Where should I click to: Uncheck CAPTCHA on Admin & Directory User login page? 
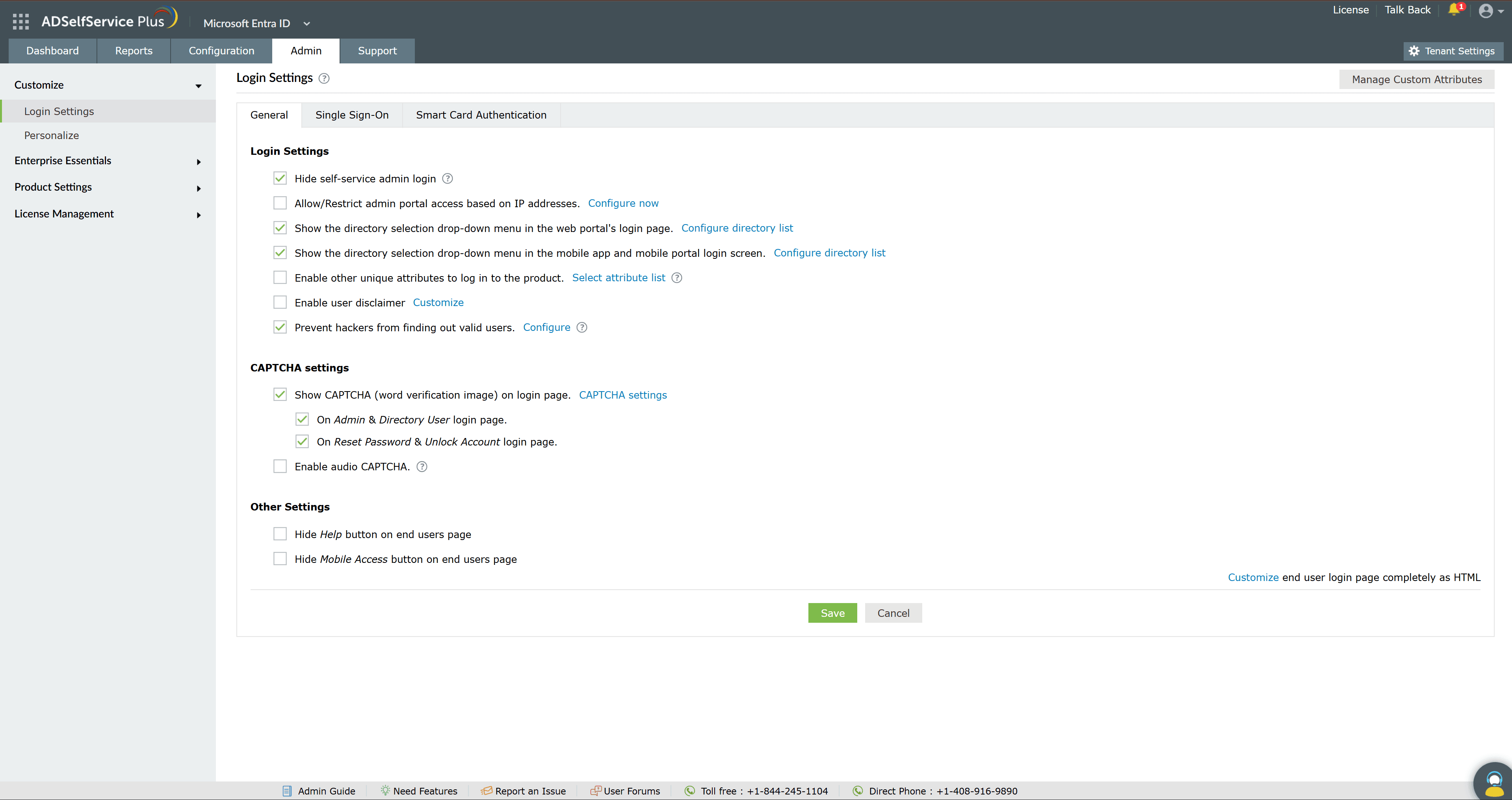pyautogui.click(x=302, y=419)
